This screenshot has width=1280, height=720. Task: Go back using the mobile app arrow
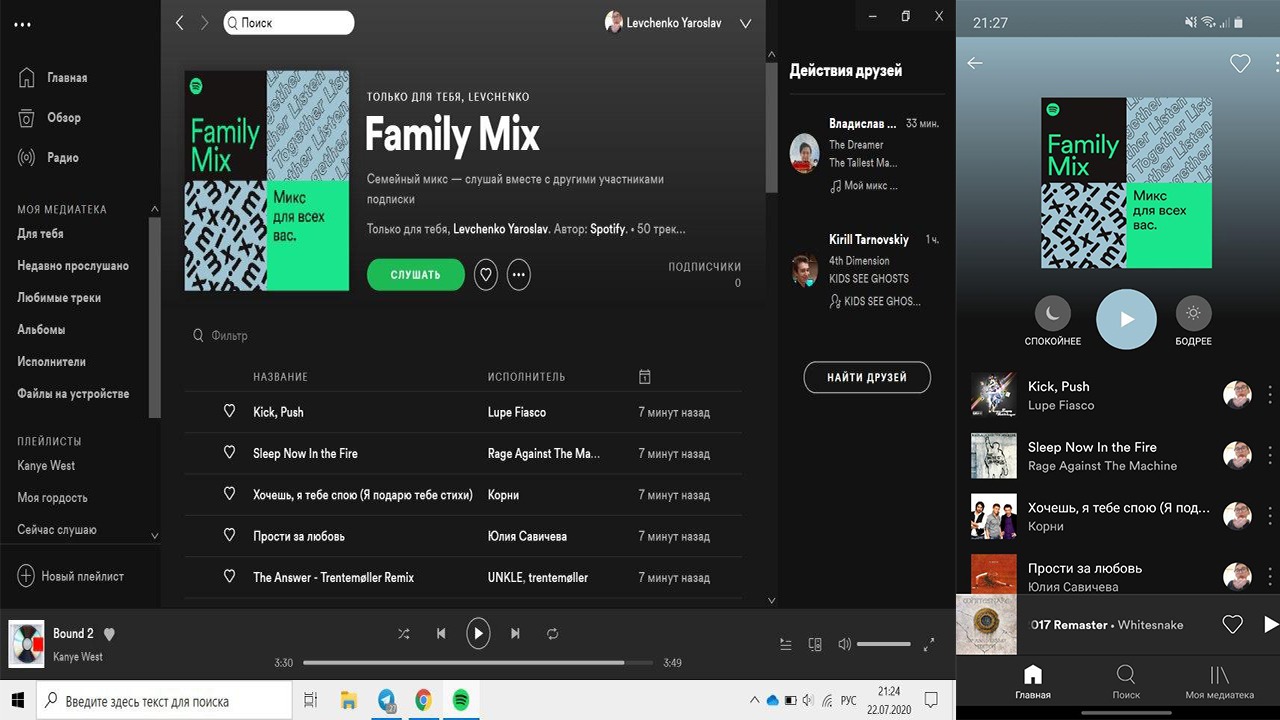point(975,63)
